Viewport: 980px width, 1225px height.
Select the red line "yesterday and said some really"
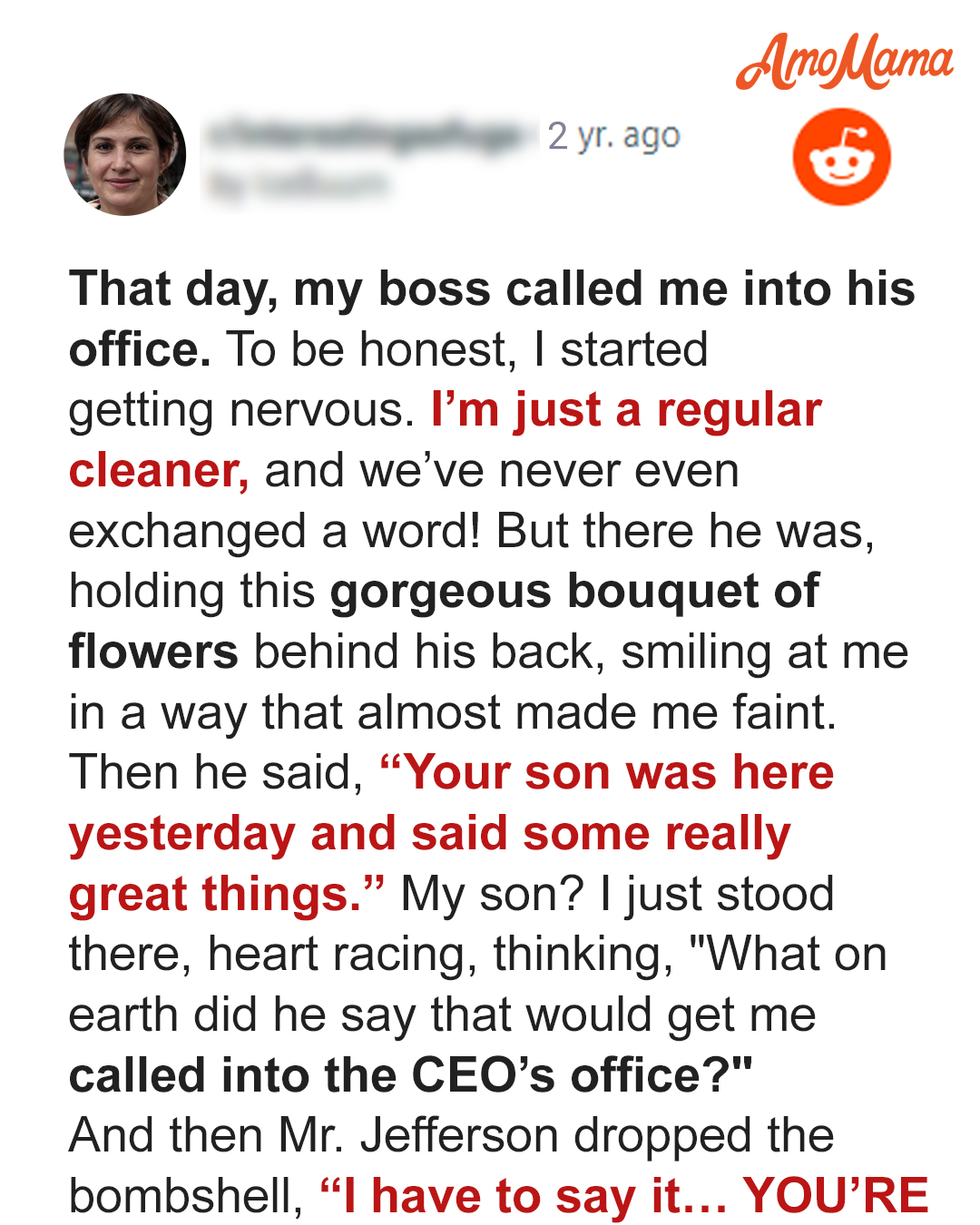coord(430,835)
